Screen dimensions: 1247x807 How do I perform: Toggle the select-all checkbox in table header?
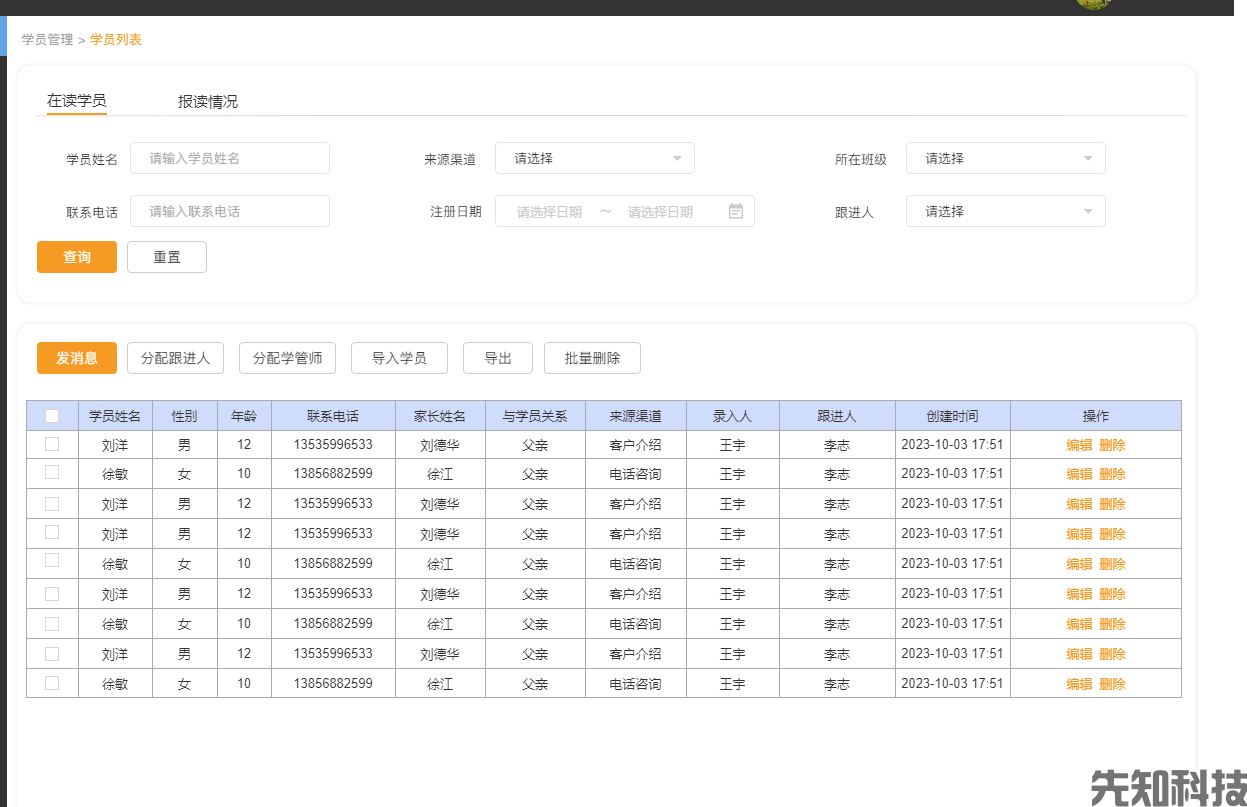point(52,416)
